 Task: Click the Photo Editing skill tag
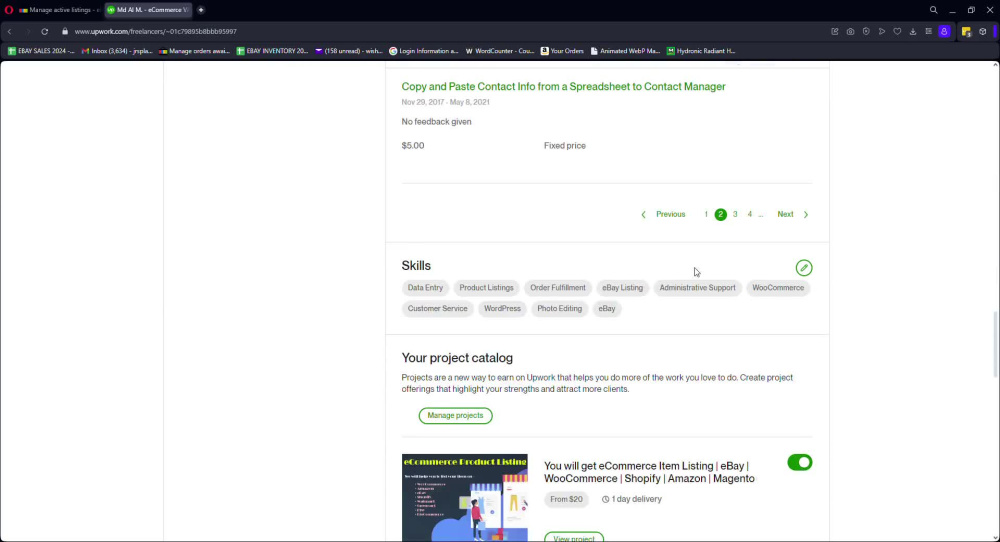[559, 309]
